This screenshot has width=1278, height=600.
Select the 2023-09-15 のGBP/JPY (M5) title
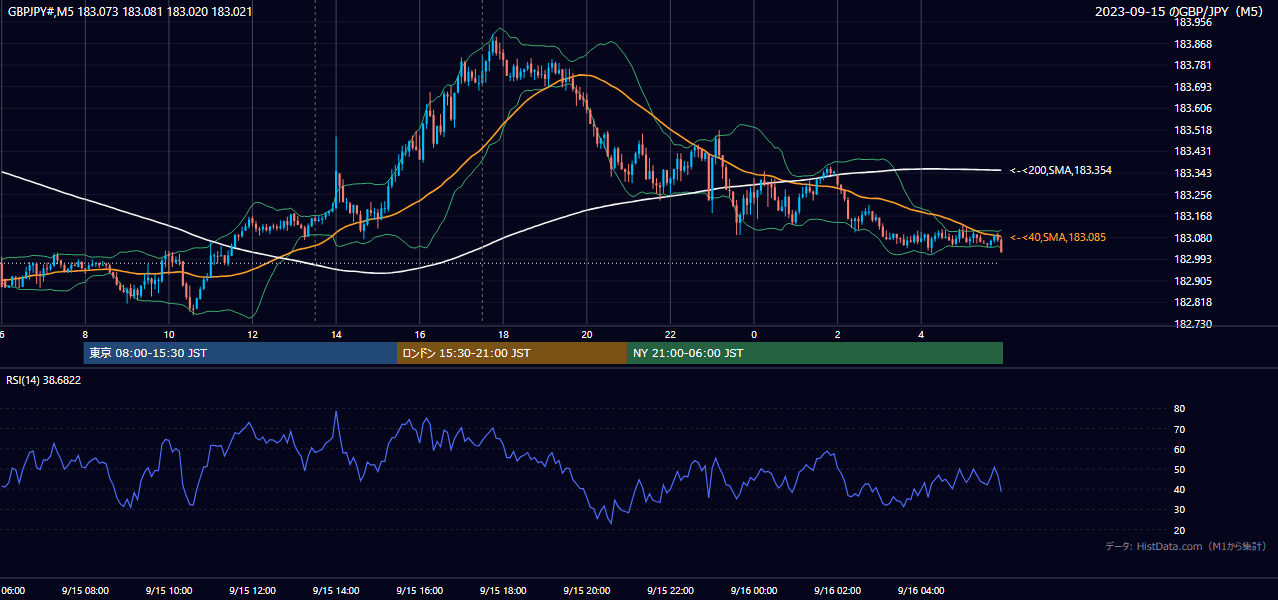[x=1180, y=12]
